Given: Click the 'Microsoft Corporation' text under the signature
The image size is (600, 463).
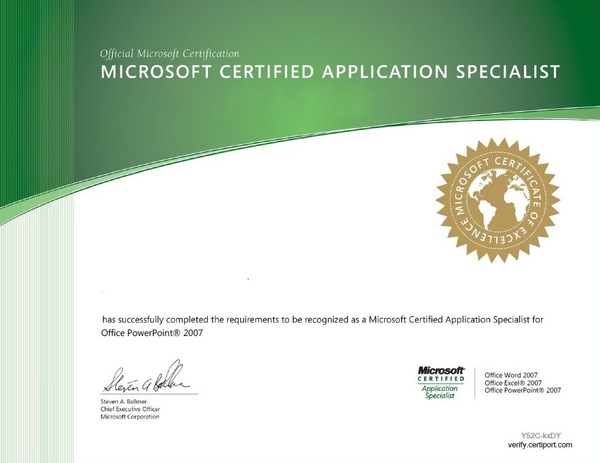Looking at the screenshot, I should (x=130, y=417).
